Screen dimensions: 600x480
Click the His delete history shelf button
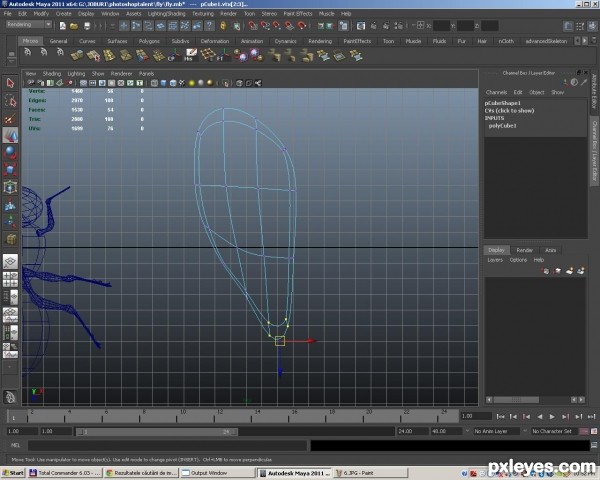point(190,56)
